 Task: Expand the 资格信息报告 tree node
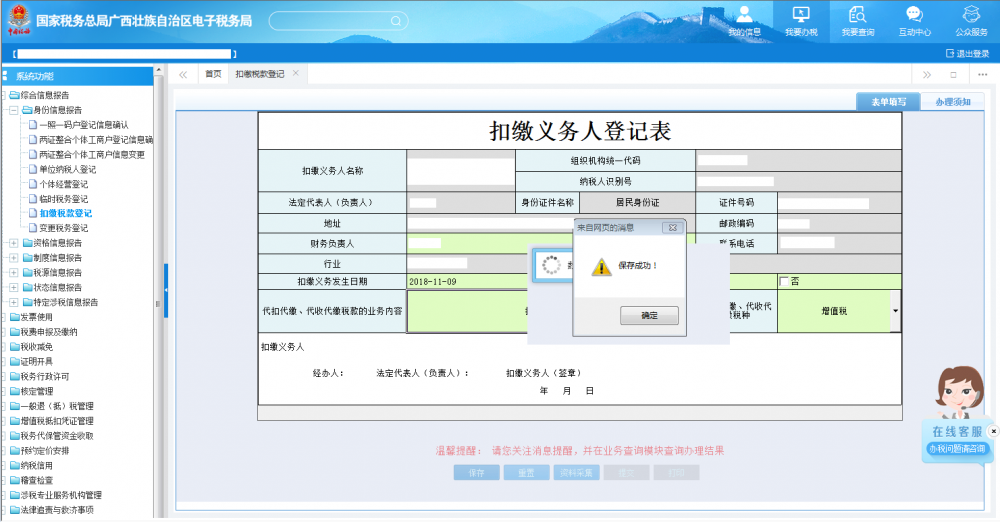pyautogui.click(x=13, y=243)
